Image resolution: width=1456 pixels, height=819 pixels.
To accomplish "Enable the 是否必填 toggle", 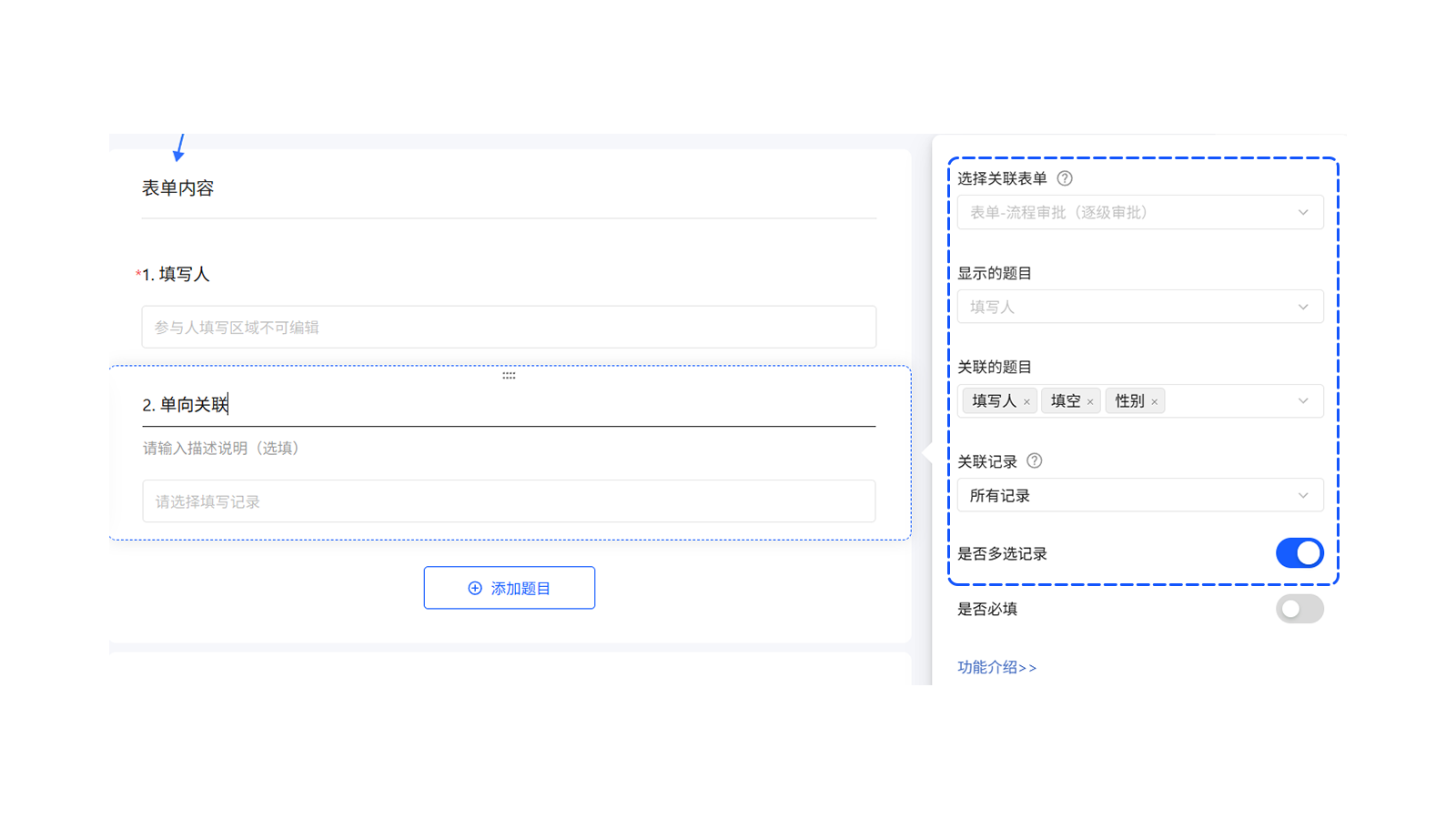I will (1299, 609).
